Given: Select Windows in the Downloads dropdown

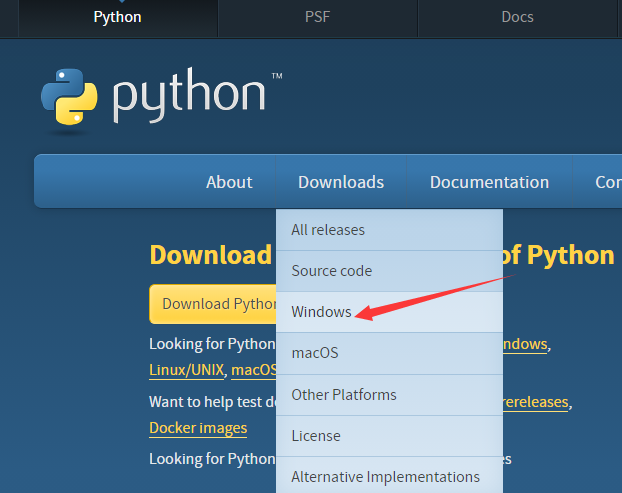Looking at the screenshot, I should click(390, 312).
